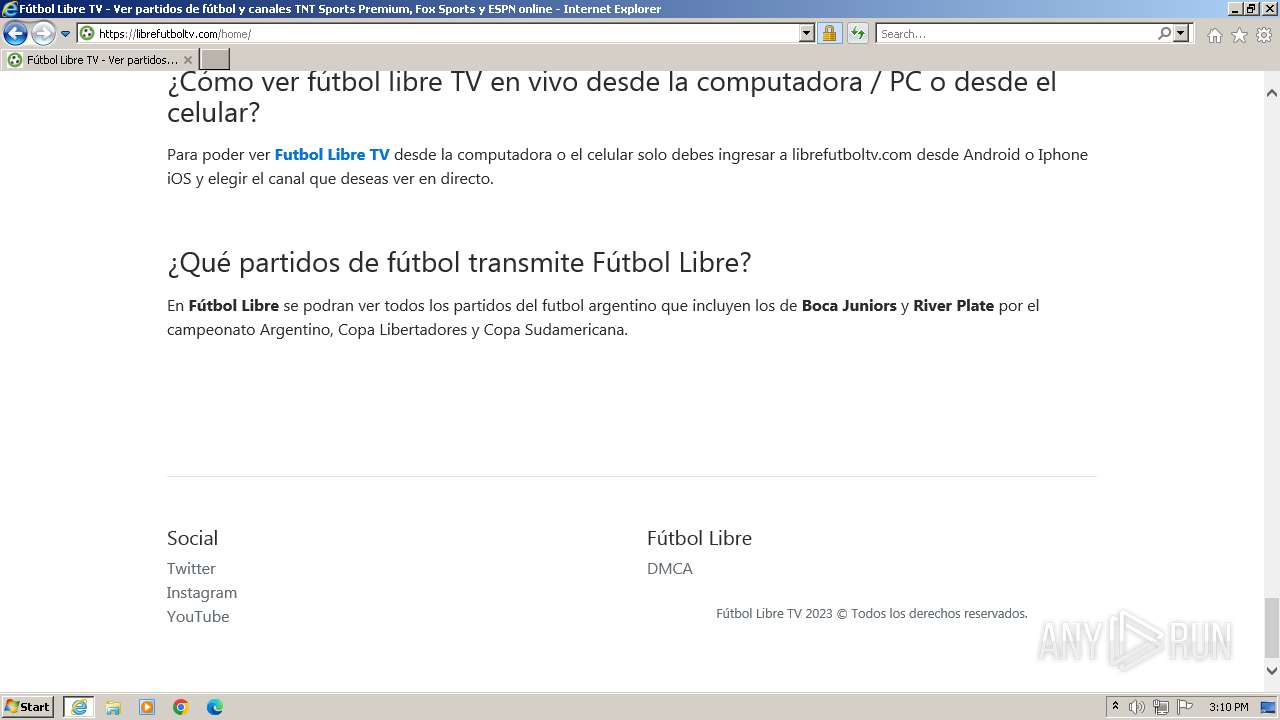Click the heading '¿Qué partidos de fútbol transmite Fútbol Libre?'
Viewport: 1280px width, 720px height.
[x=459, y=262]
